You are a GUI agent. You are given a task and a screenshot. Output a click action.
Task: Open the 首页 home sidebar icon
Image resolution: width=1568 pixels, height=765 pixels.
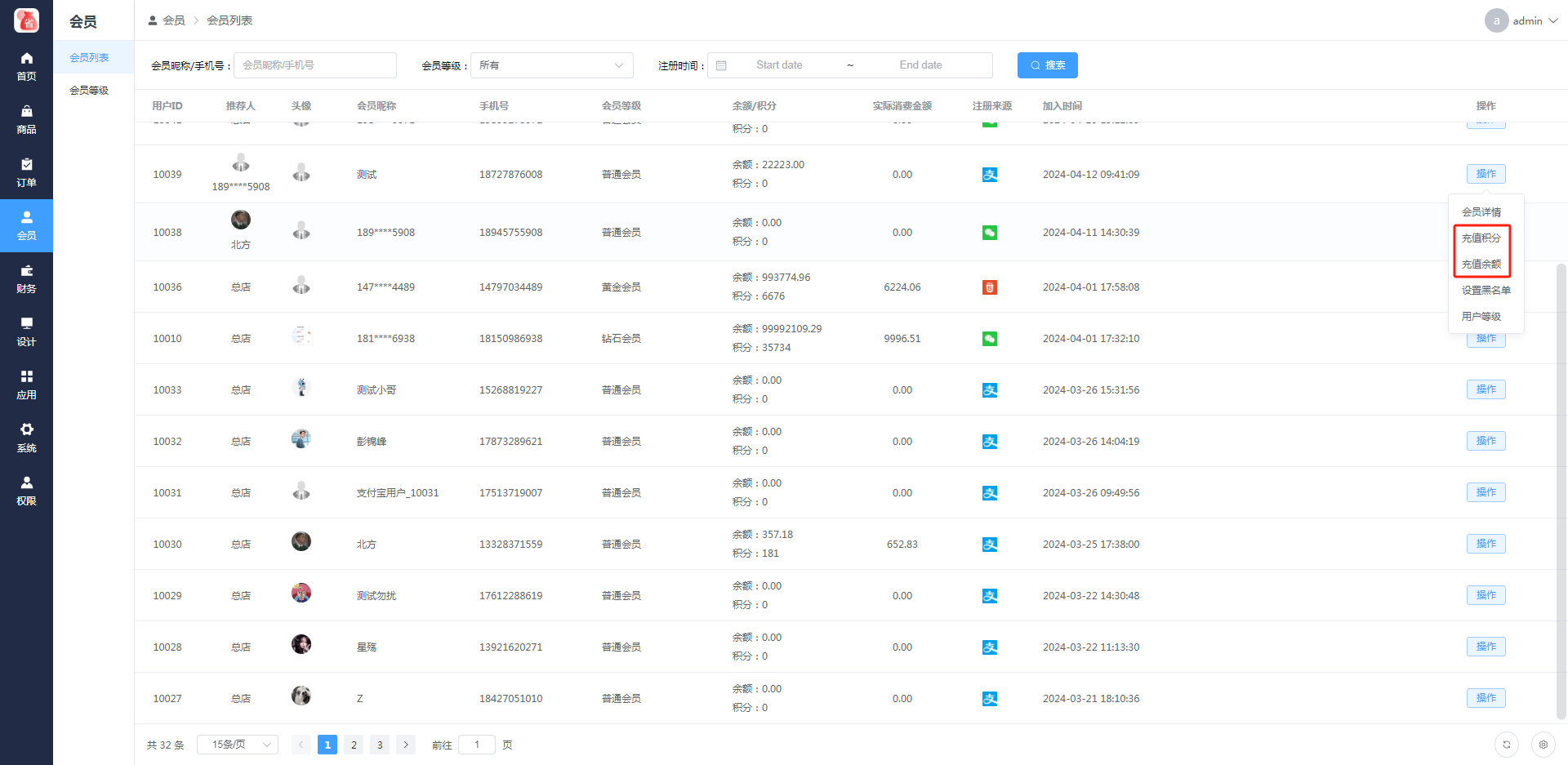26,66
